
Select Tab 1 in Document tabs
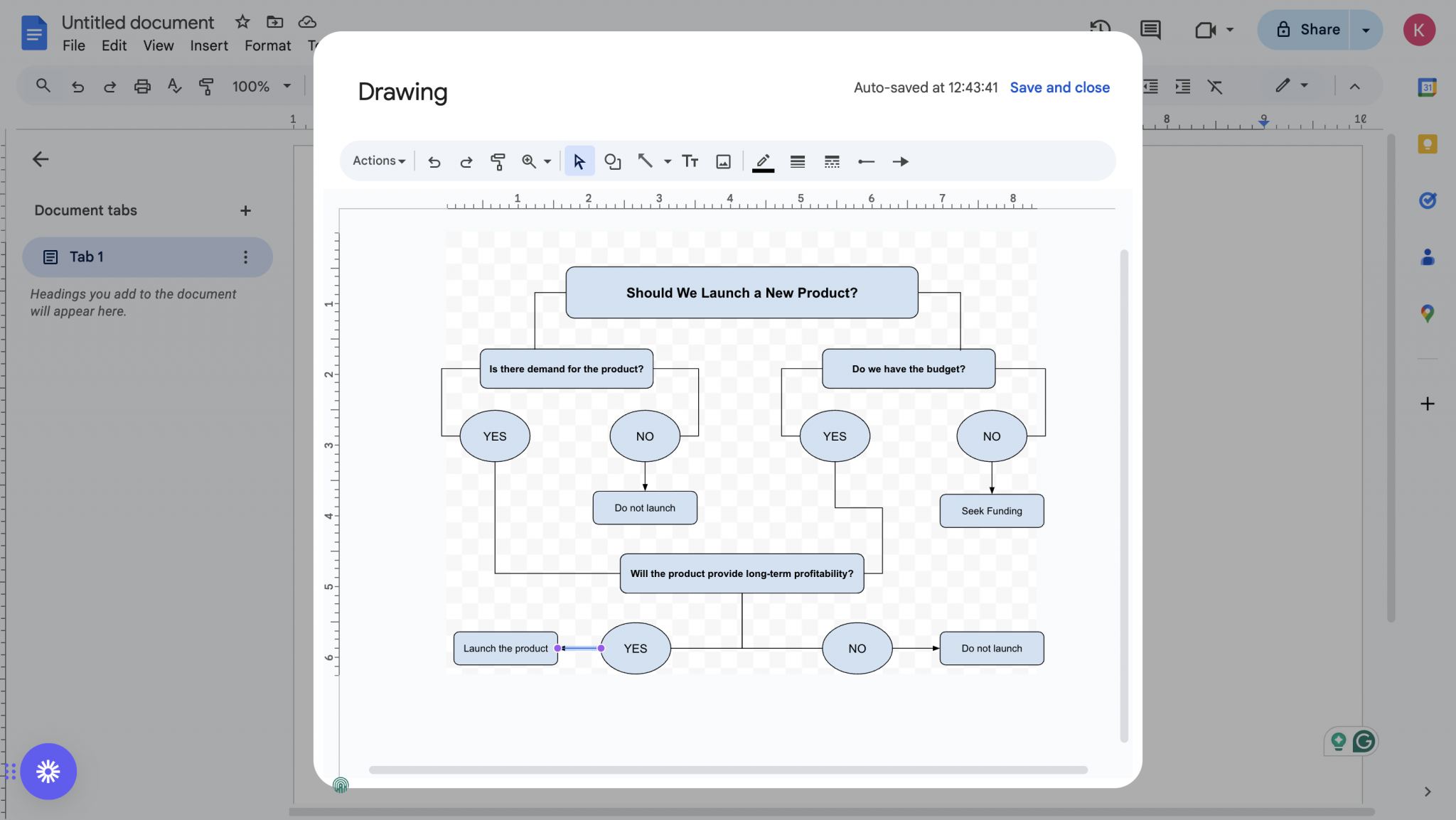click(87, 257)
